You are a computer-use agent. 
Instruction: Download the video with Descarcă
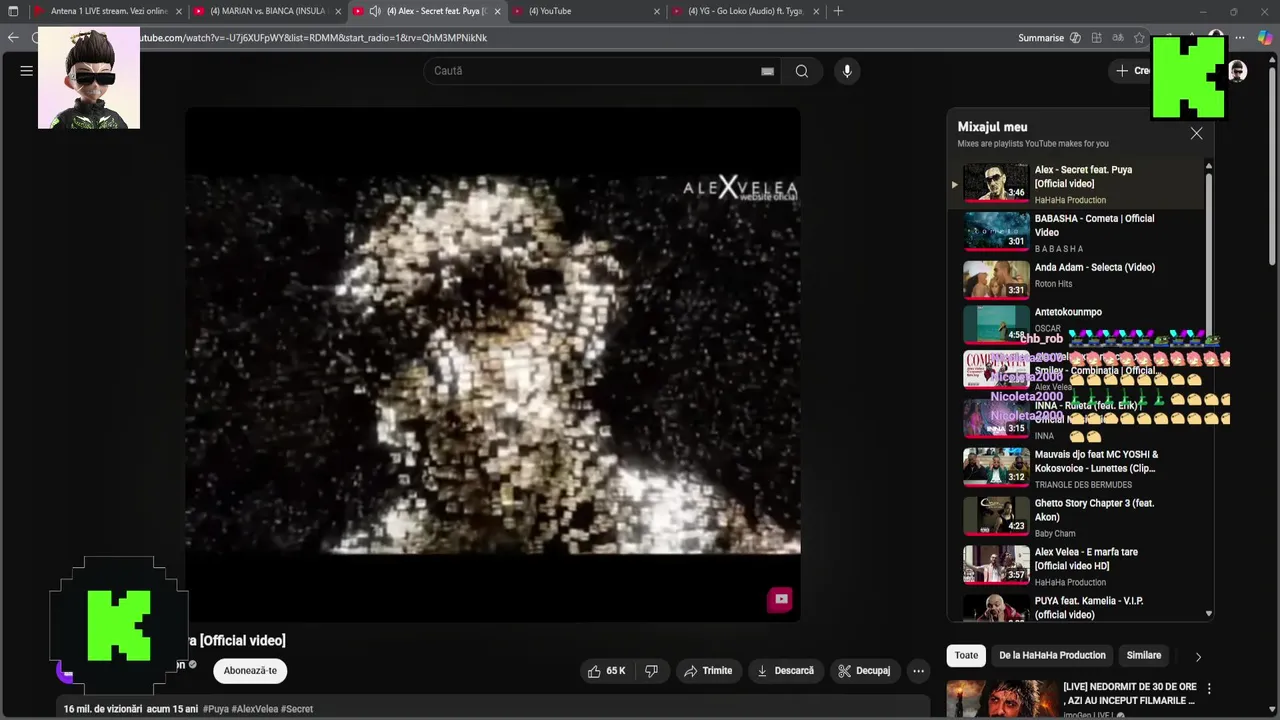coord(785,671)
